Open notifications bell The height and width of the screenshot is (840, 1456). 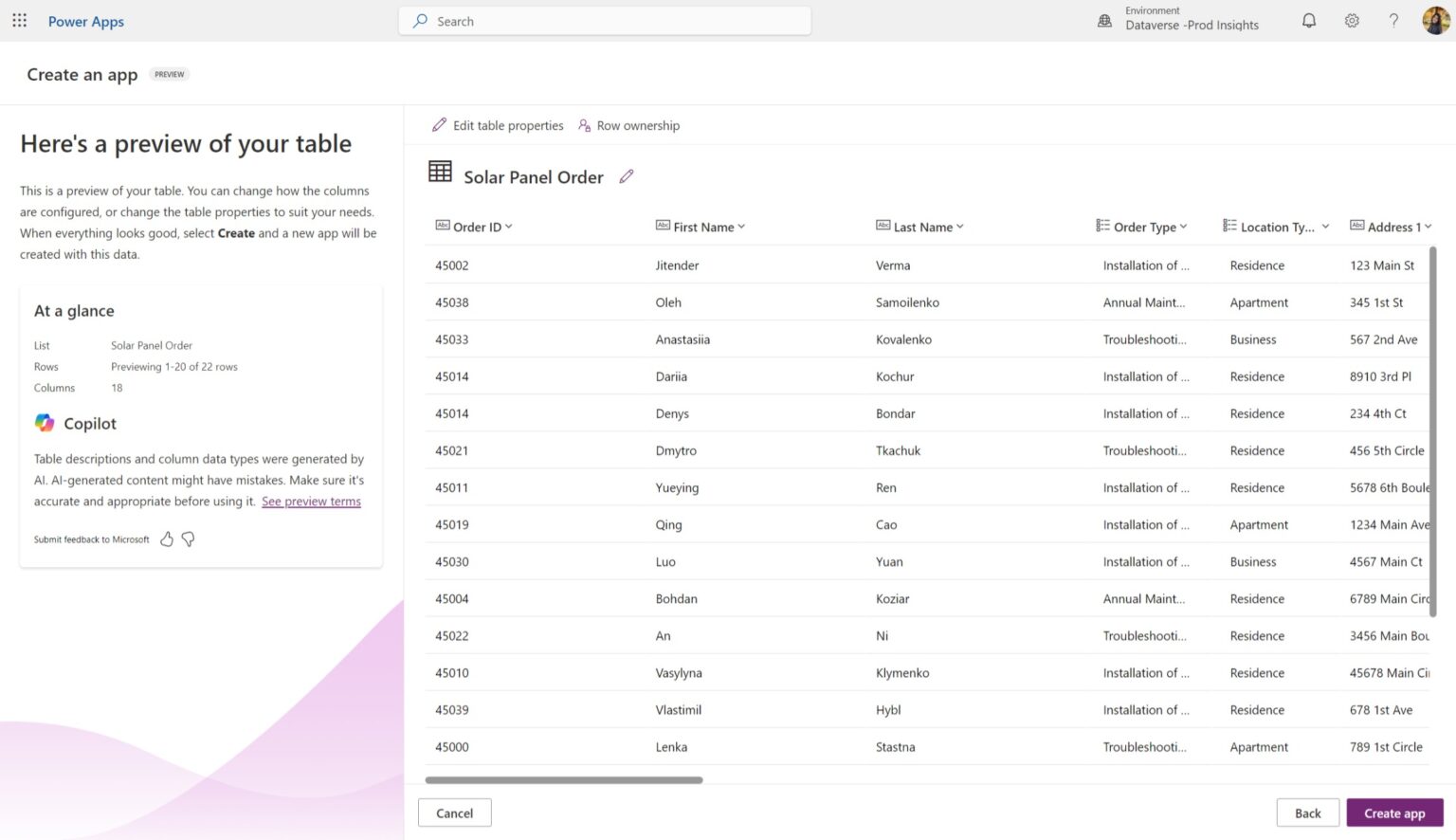1308,20
